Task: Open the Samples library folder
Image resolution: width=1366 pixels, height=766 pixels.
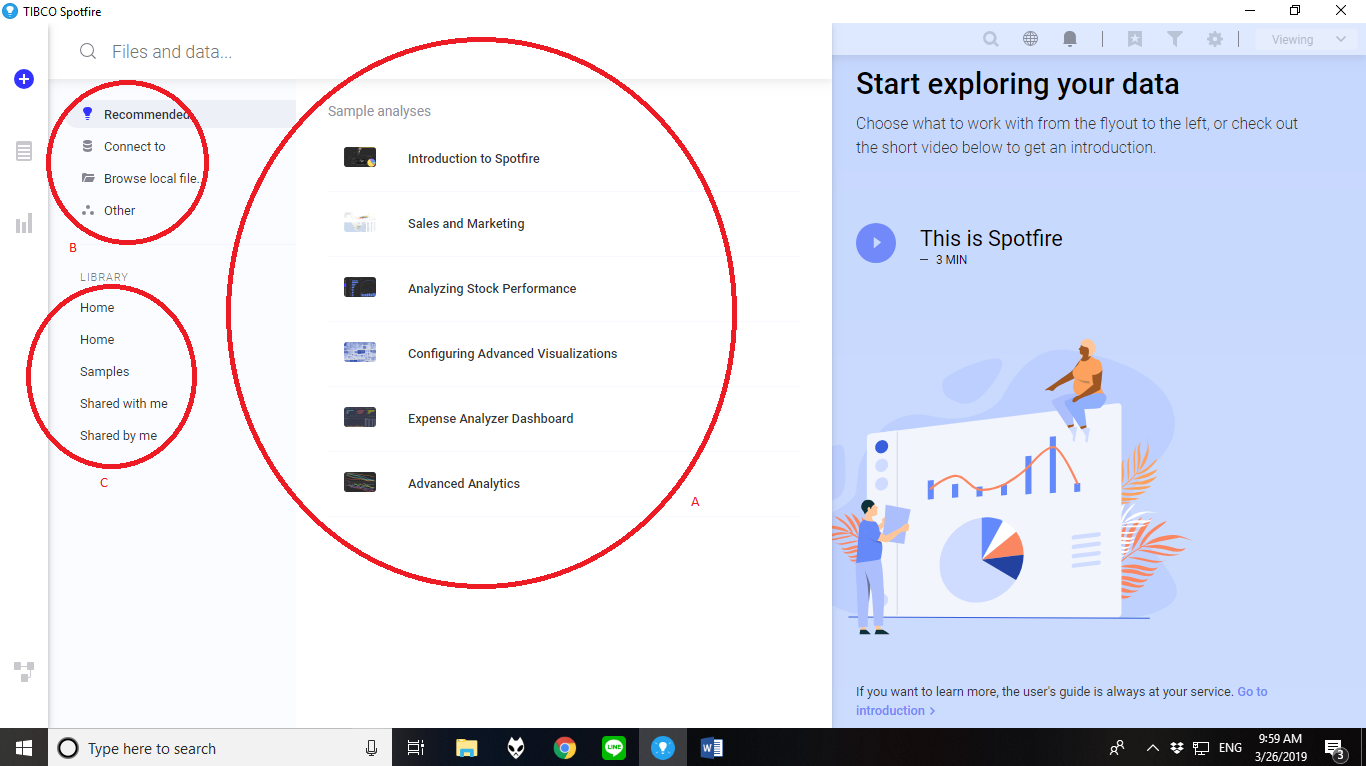Action: [x=105, y=372]
